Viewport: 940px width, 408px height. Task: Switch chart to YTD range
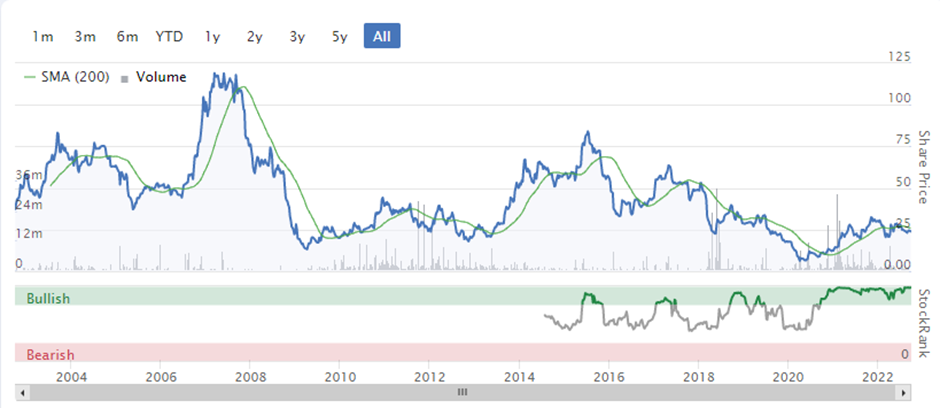[169, 37]
